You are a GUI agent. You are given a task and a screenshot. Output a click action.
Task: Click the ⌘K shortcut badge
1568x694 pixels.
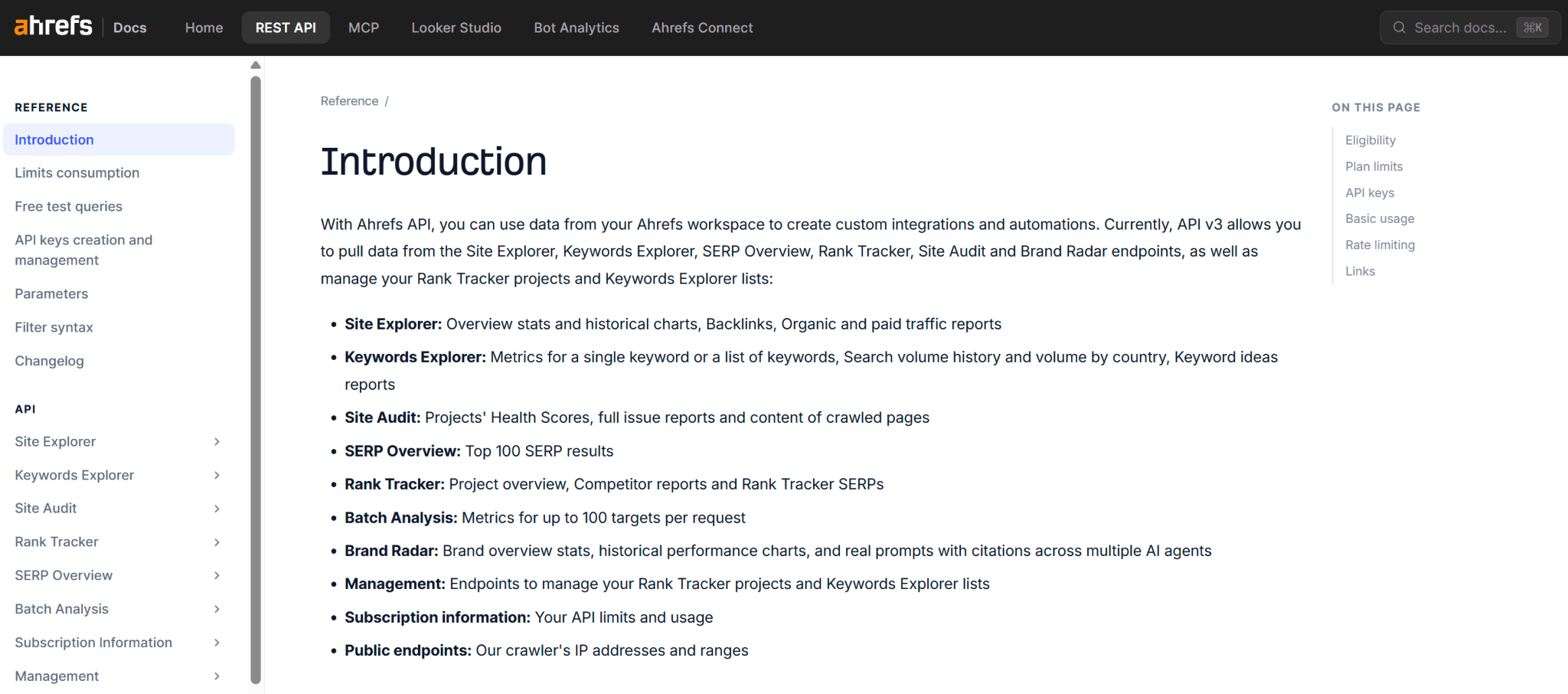[x=1533, y=28]
